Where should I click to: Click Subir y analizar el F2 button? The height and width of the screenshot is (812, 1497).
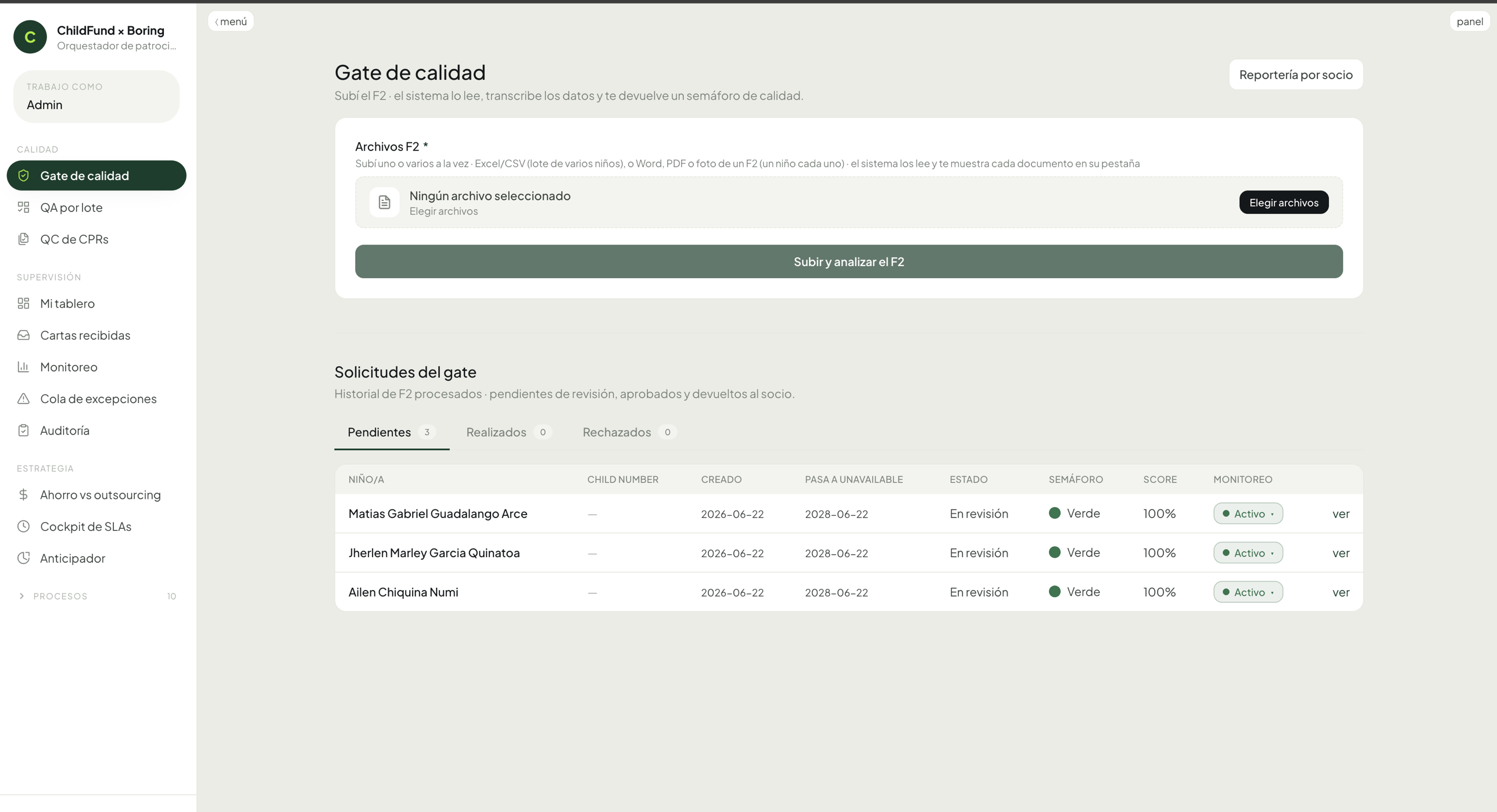coord(848,261)
